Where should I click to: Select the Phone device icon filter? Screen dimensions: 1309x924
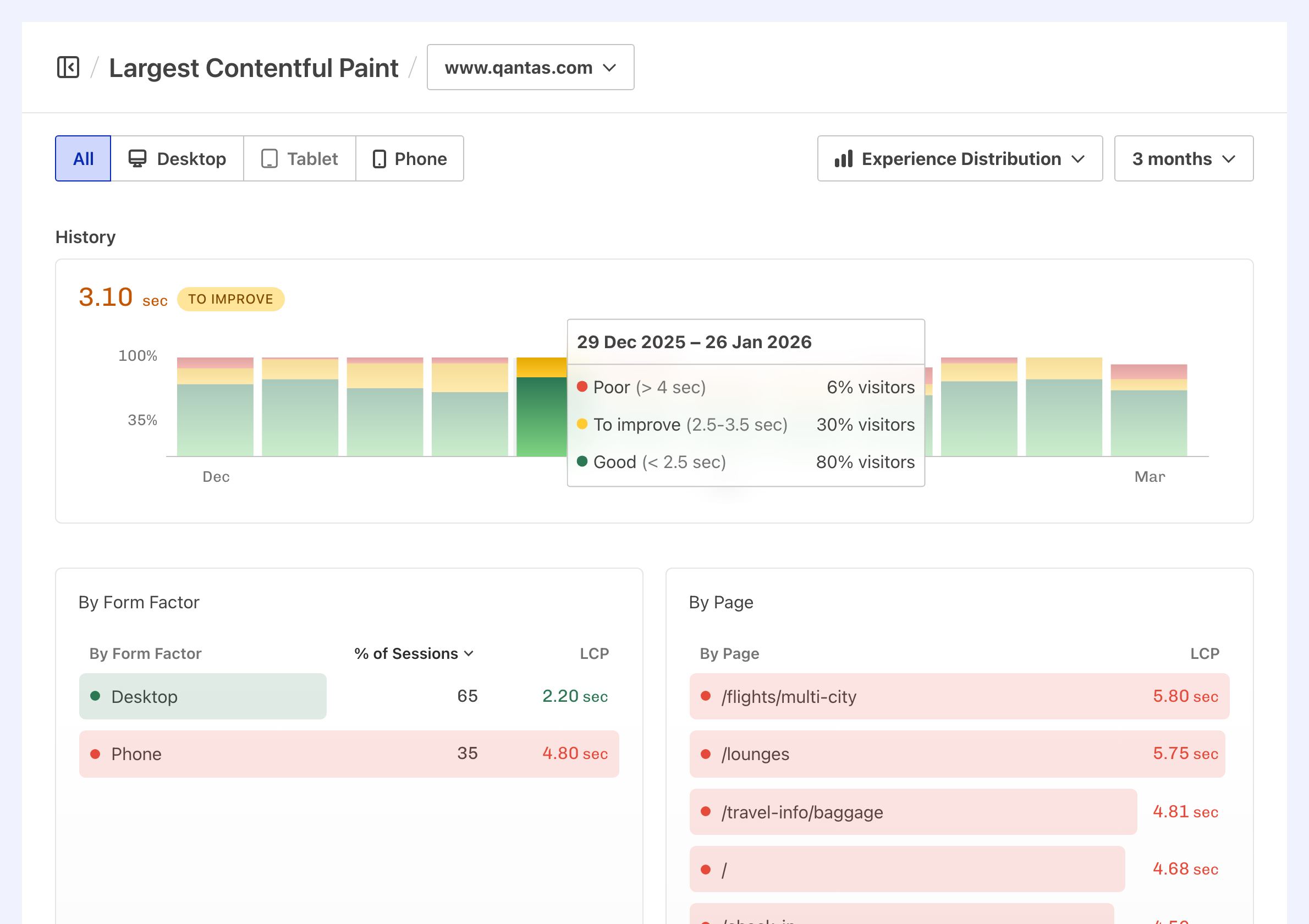coord(378,158)
